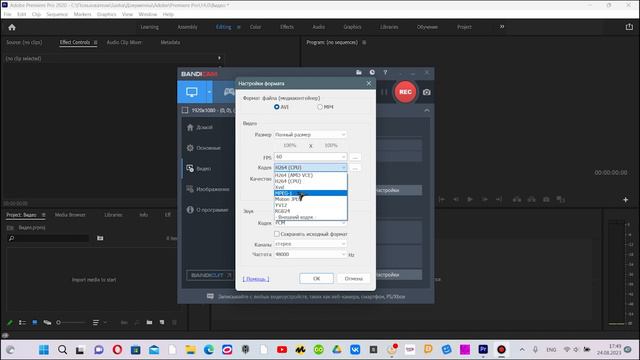
Task: Open the audio frequency (Частота) dropdown
Action: [310, 254]
